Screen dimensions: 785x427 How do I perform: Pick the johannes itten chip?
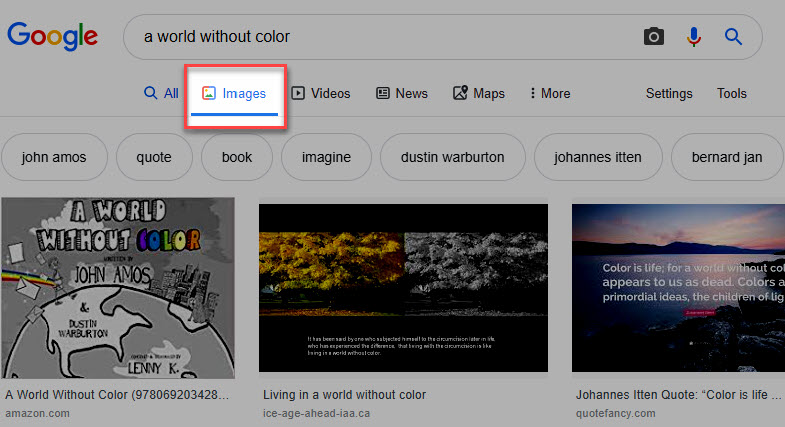[x=596, y=157]
